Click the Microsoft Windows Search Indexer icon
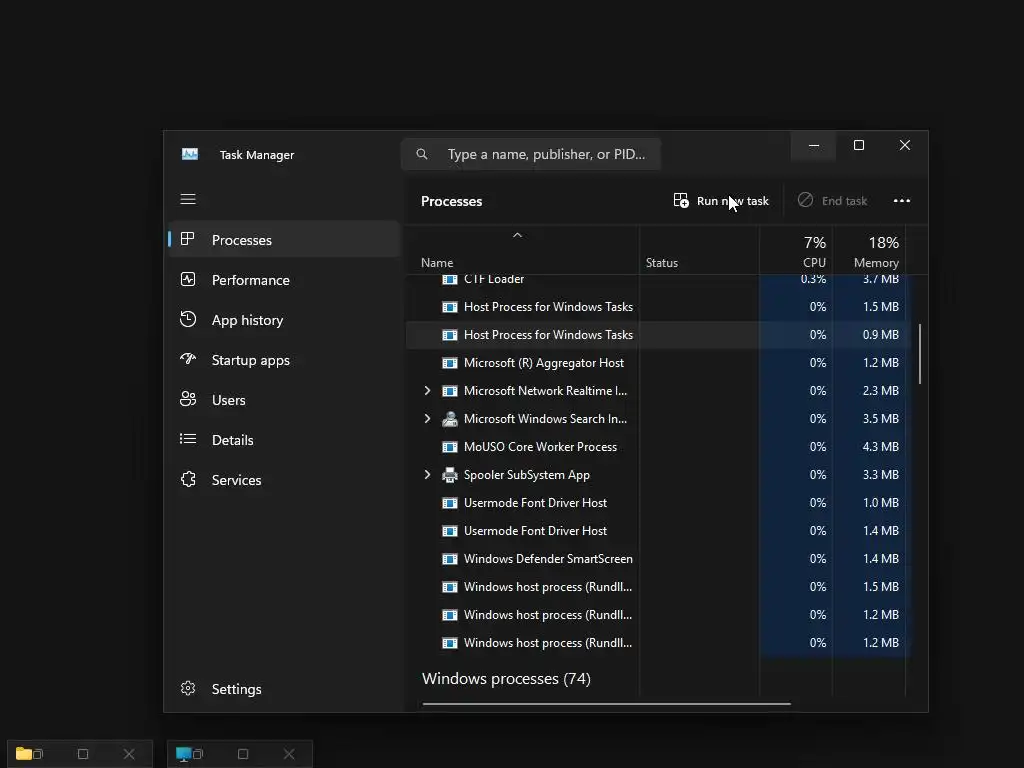 click(x=449, y=419)
